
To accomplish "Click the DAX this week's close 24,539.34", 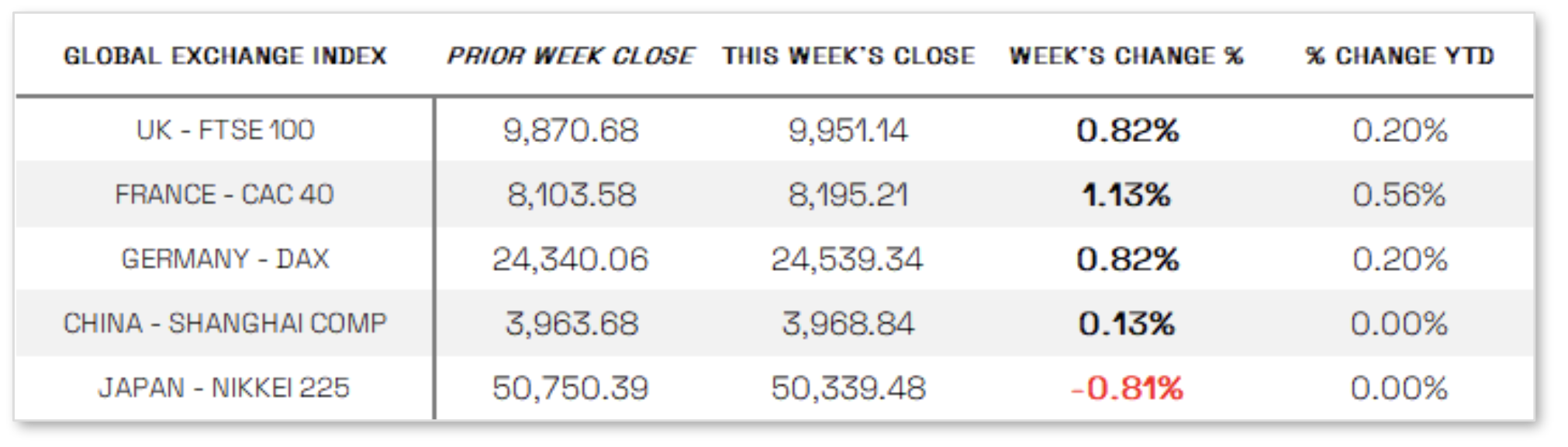I will [x=848, y=259].
